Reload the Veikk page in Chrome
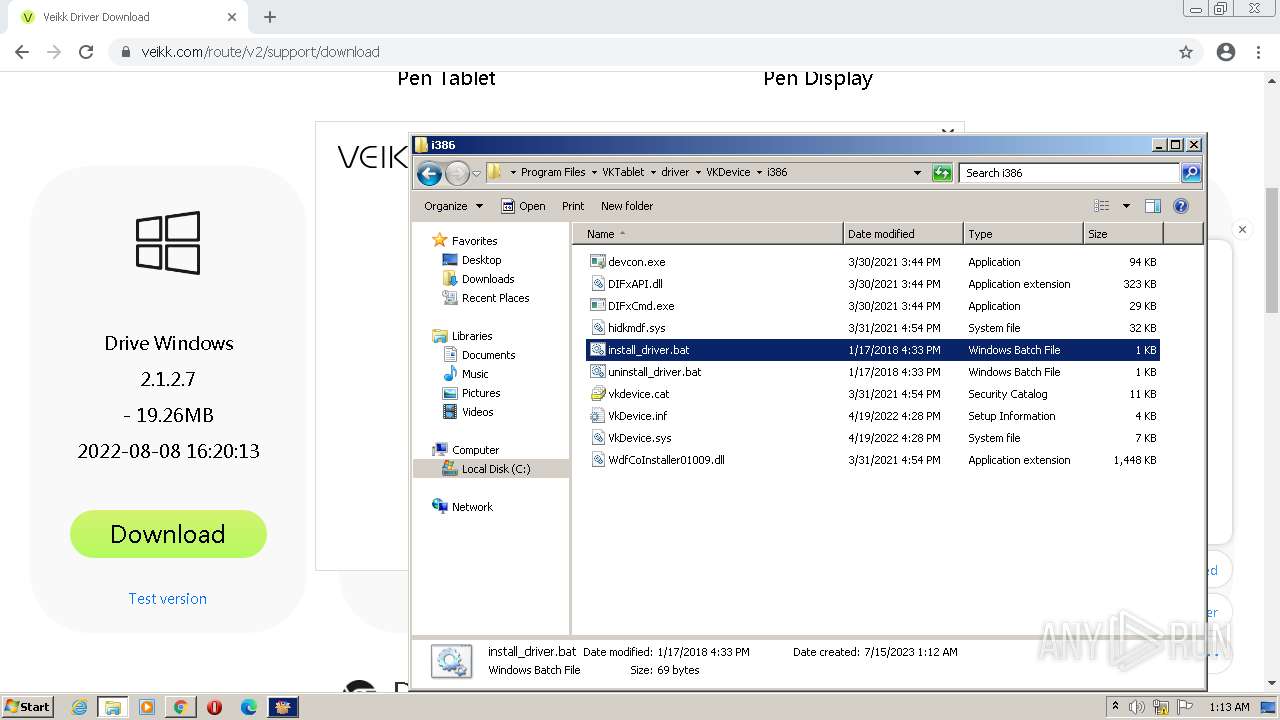The width and height of the screenshot is (1280, 720). tap(86, 52)
